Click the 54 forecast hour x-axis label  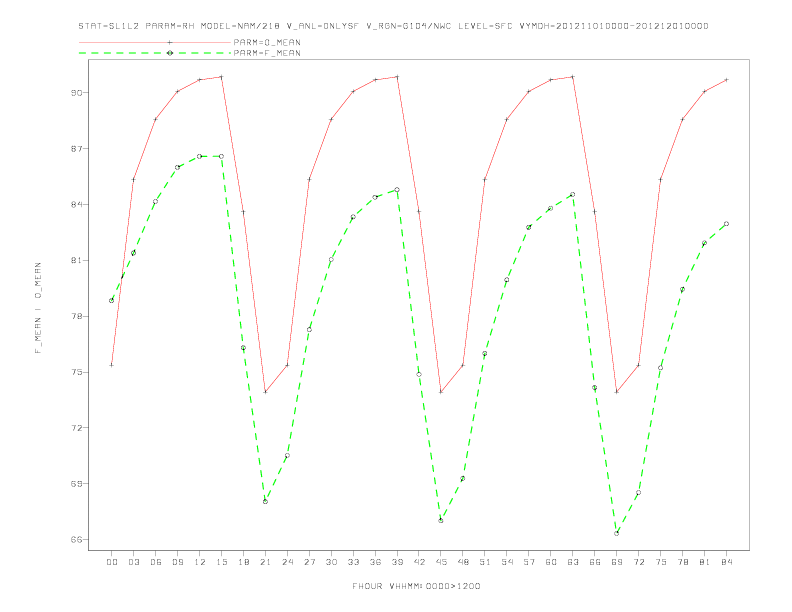pyautogui.click(x=507, y=562)
